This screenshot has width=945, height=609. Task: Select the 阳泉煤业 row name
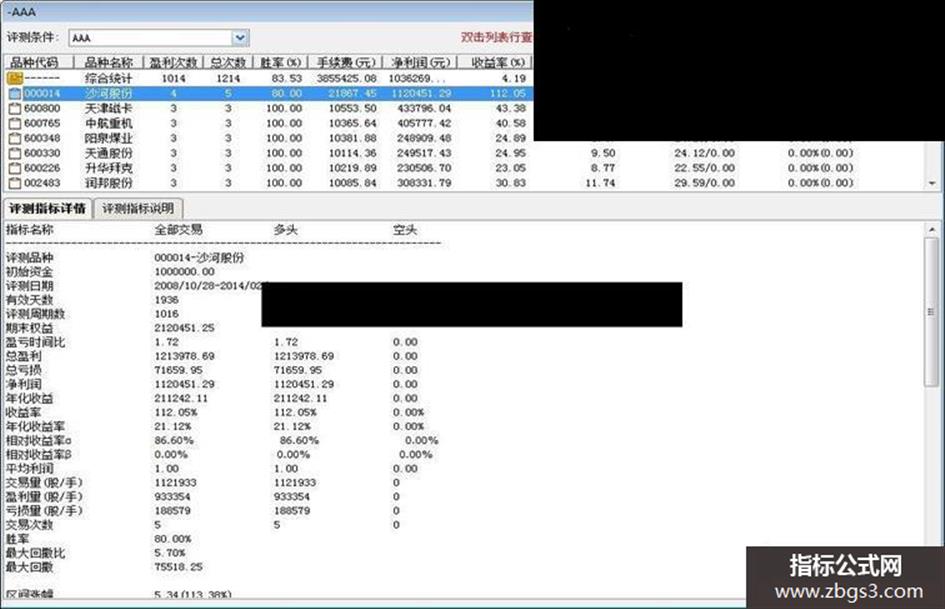(x=108, y=138)
